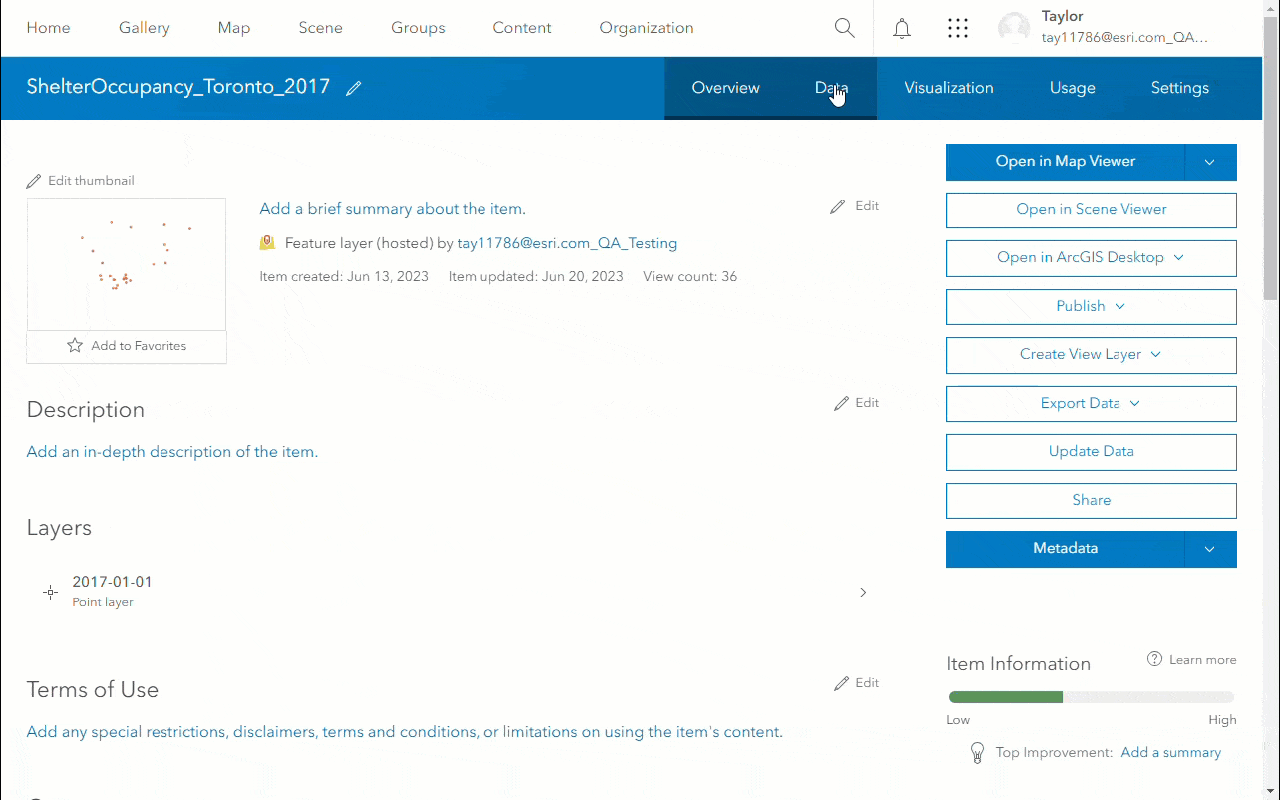Click Taylor's profile avatar
Image resolution: width=1280 pixels, height=800 pixels.
pyautogui.click(x=1014, y=28)
